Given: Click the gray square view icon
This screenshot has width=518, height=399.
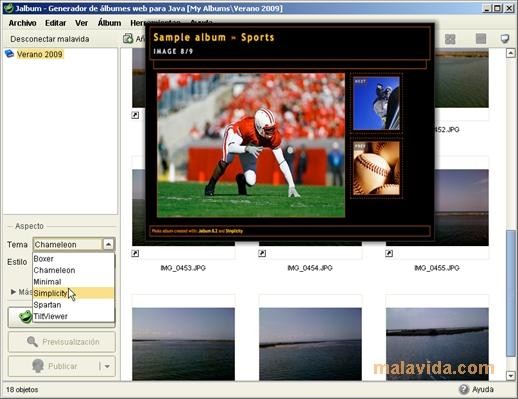Looking at the screenshot, I should (x=481, y=39).
